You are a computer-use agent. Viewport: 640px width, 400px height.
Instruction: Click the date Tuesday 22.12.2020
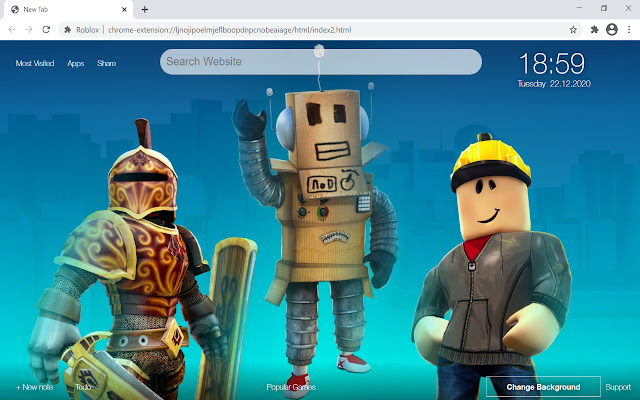[554, 84]
